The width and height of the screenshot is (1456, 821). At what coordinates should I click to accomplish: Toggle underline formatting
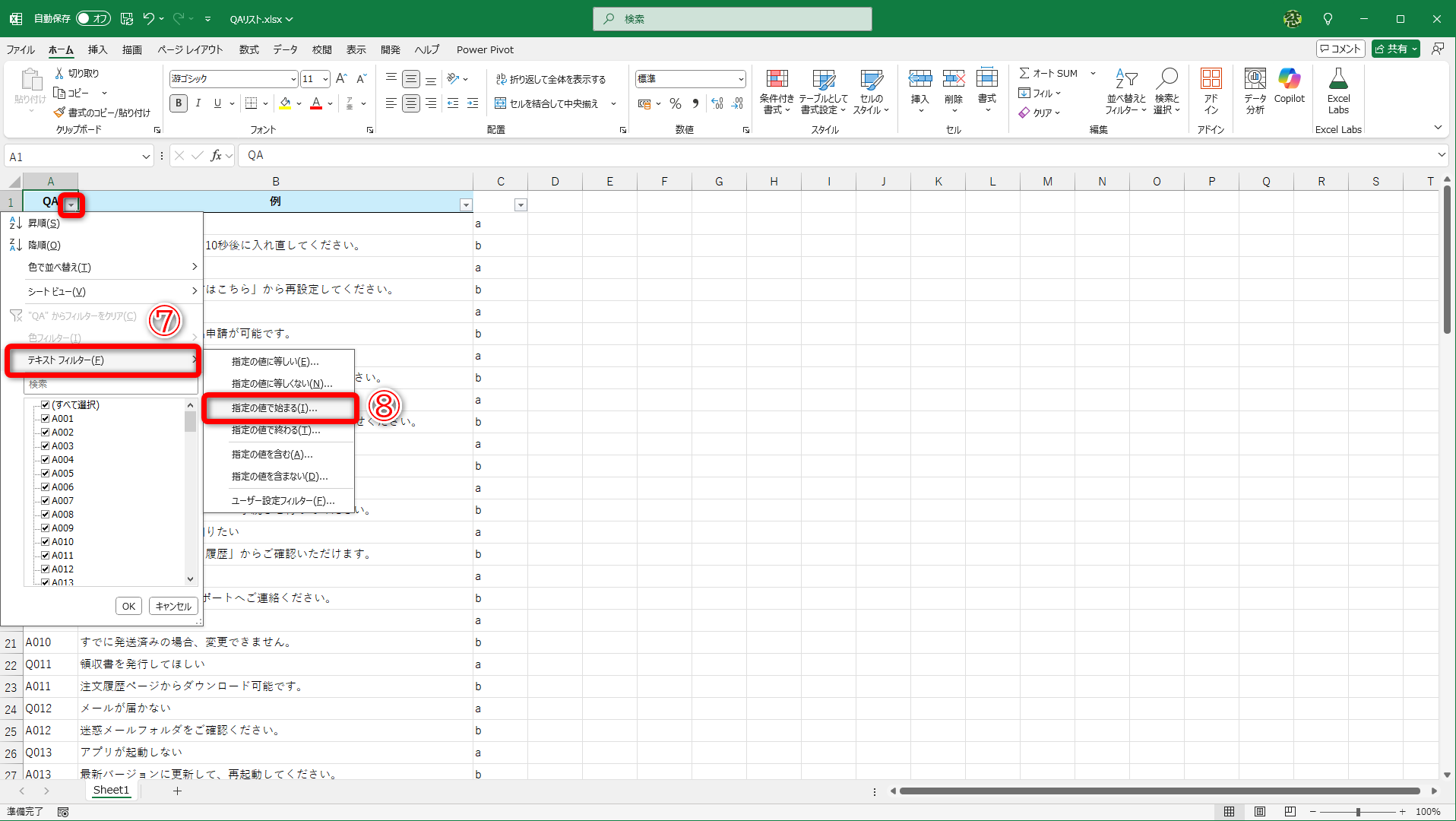(218, 103)
